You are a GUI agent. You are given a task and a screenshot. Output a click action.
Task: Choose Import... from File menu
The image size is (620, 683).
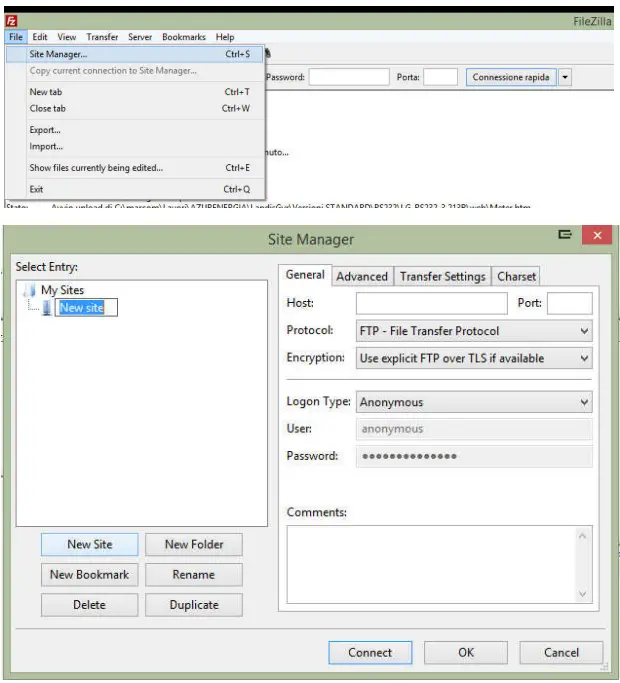(135, 146)
